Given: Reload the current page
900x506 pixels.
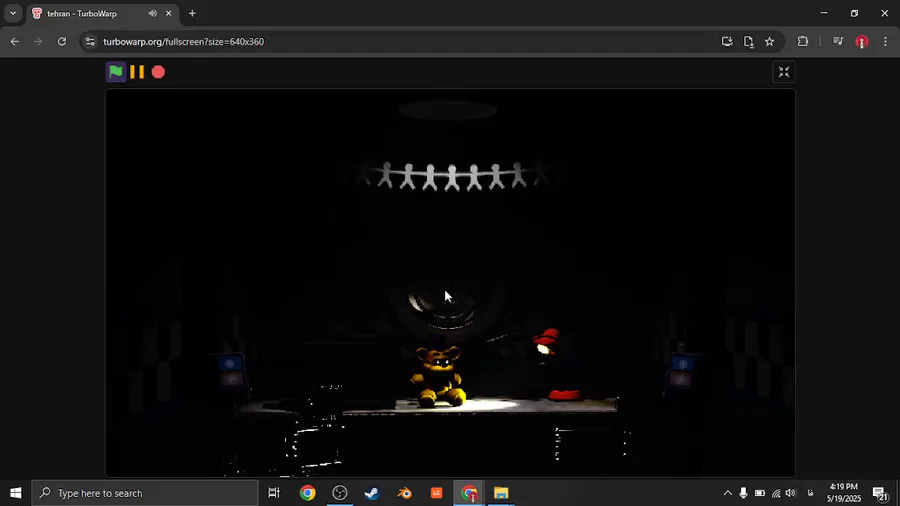Looking at the screenshot, I should (x=61, y=41).
